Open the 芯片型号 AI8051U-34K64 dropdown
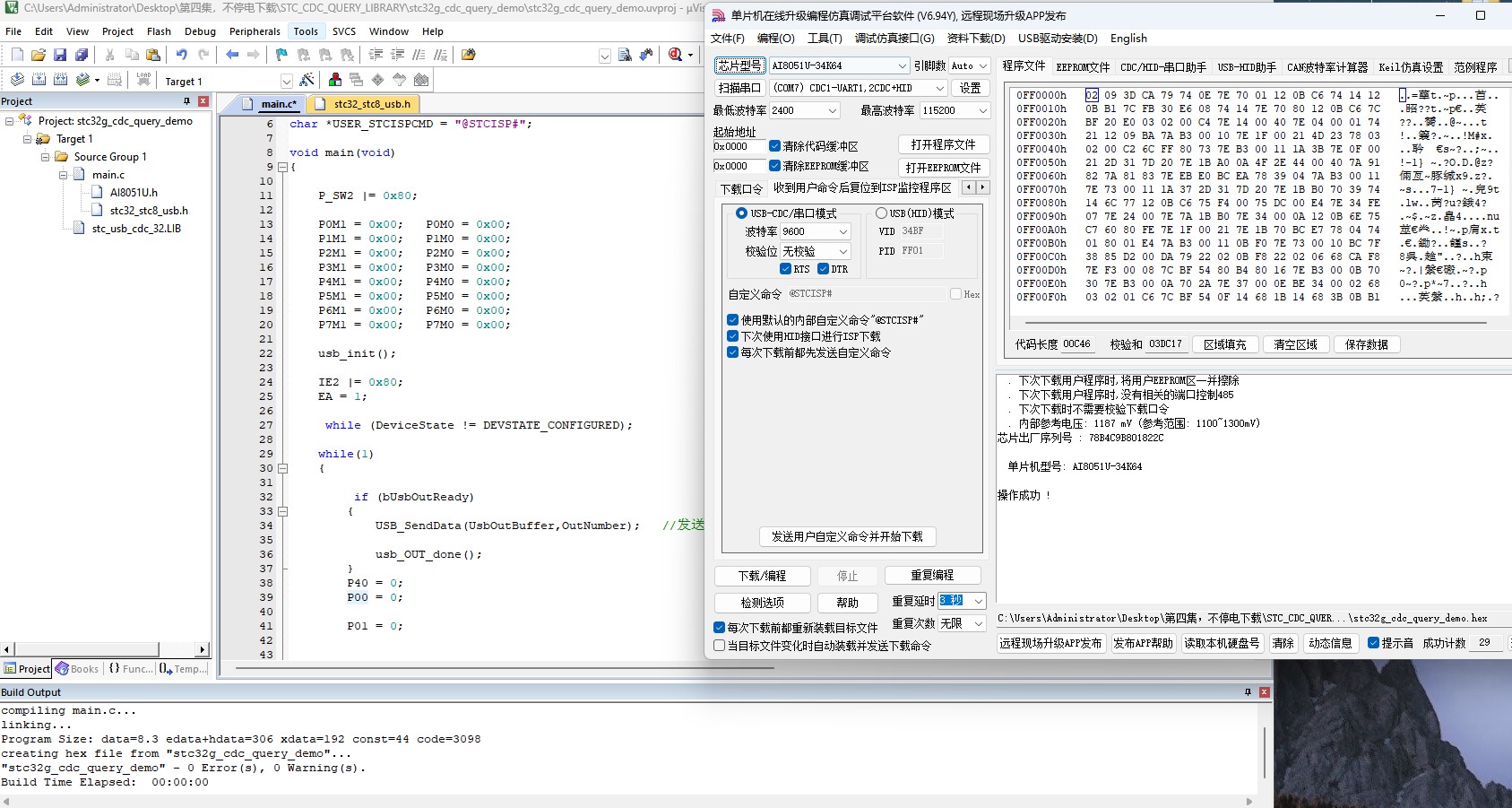This screenshot has width=1512, height=808. [902, 66]
